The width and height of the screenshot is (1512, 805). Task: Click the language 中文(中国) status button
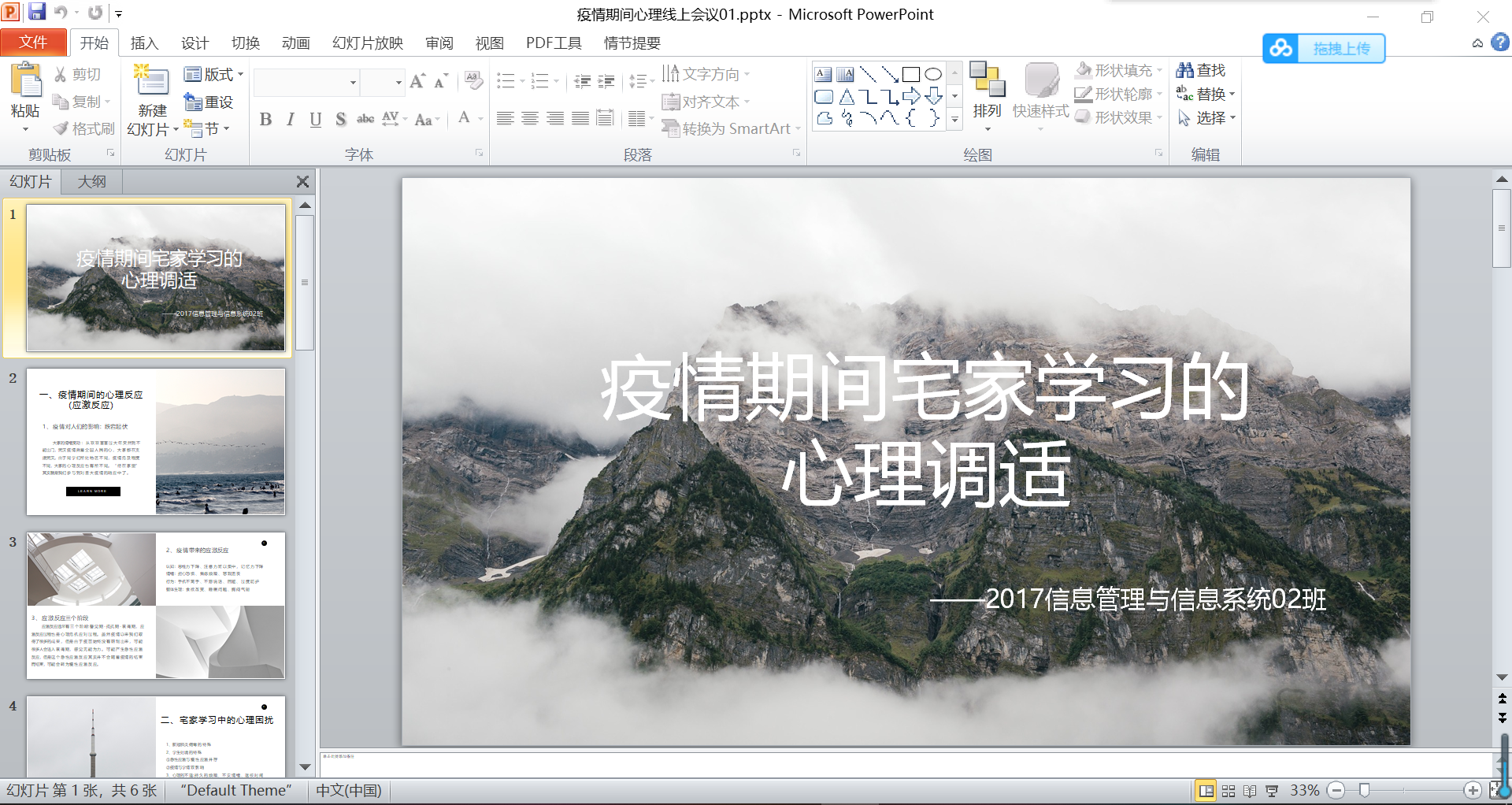click(x=349, y=790)
